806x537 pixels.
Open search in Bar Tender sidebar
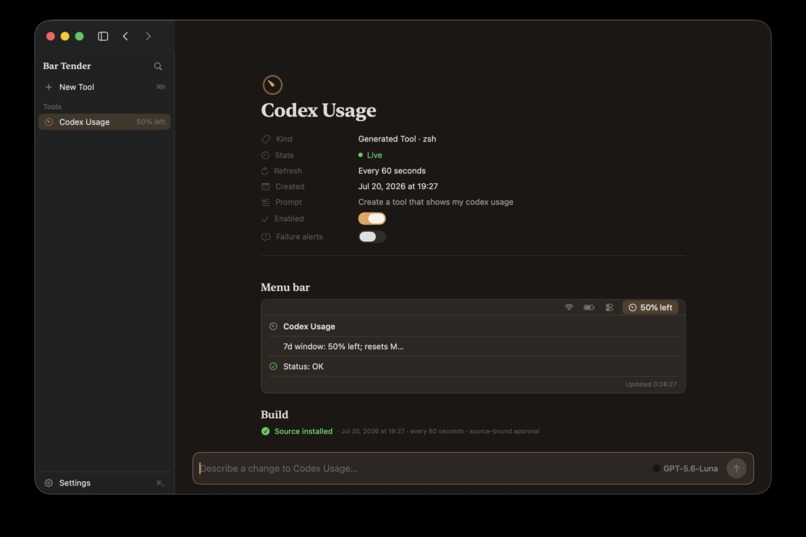coord(158,66)
